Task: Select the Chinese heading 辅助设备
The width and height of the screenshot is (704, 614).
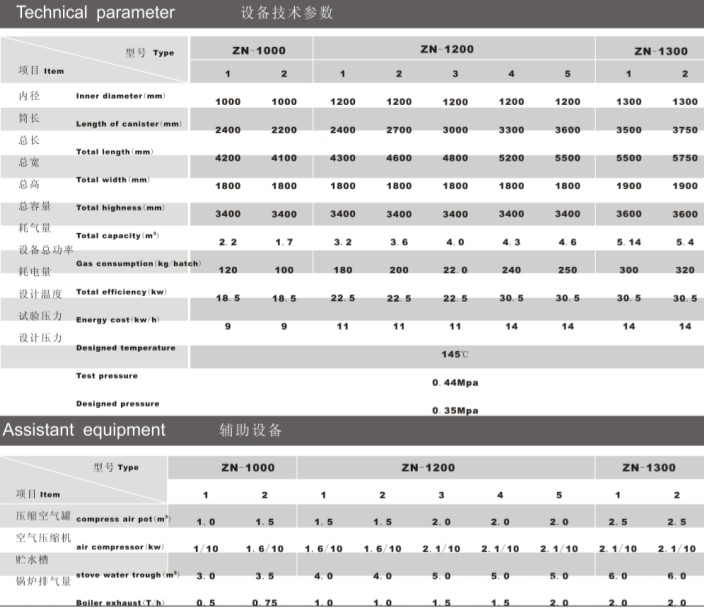Action: pyautogui.click(x=251, y=431)
